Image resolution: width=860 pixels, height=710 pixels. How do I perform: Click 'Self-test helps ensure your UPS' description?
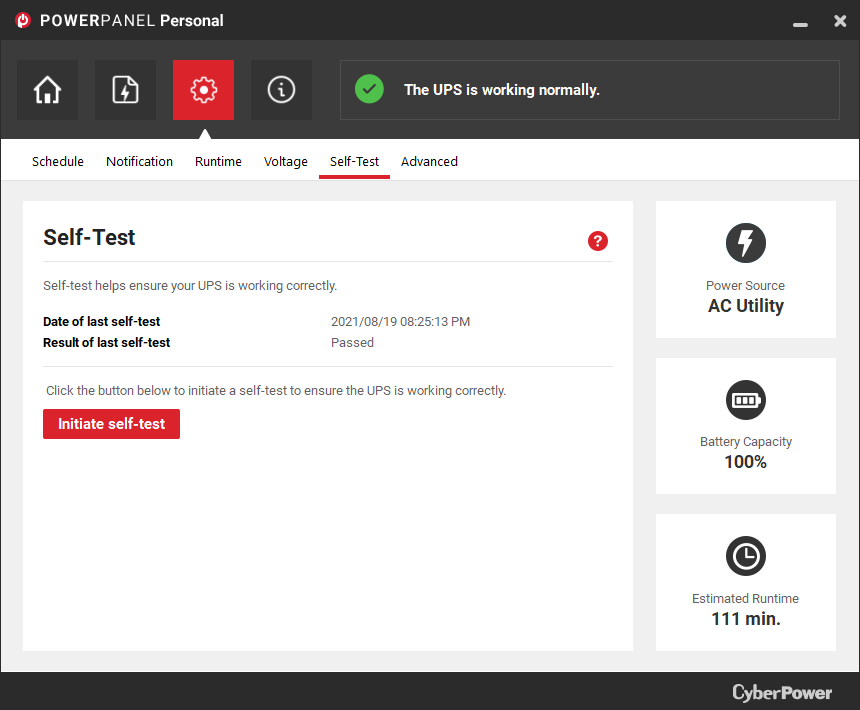(190, 286)
